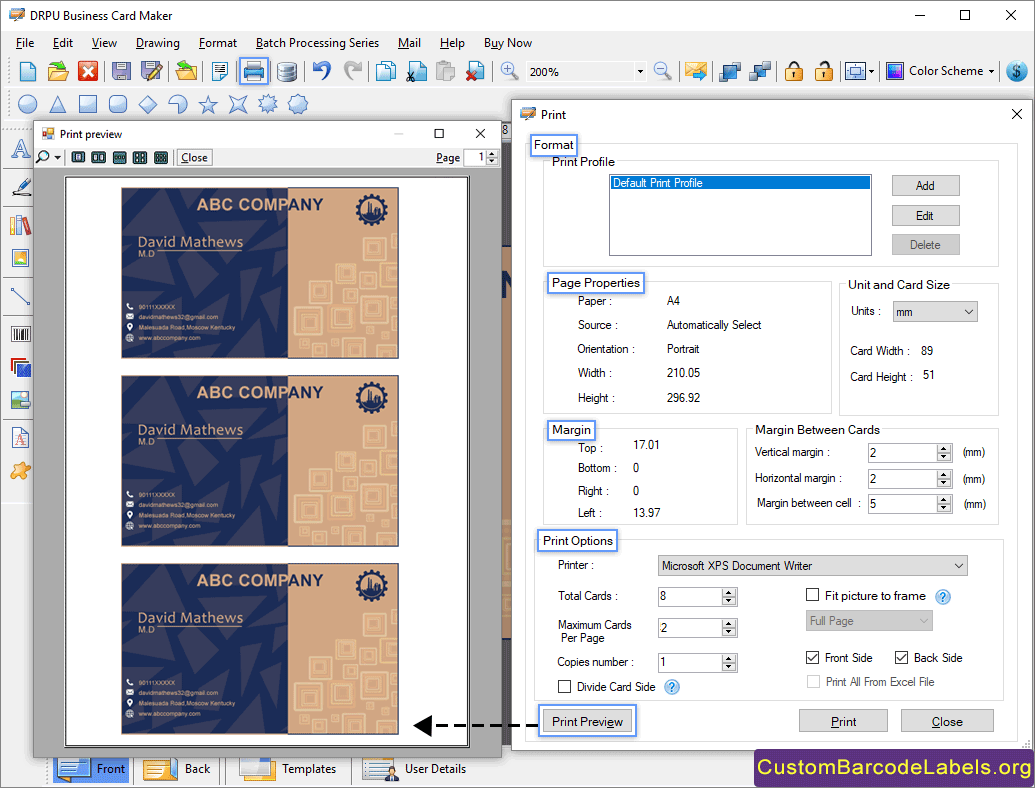
Task: Click the Save As pencil-disk icon
Action: (x=151, y=71)
